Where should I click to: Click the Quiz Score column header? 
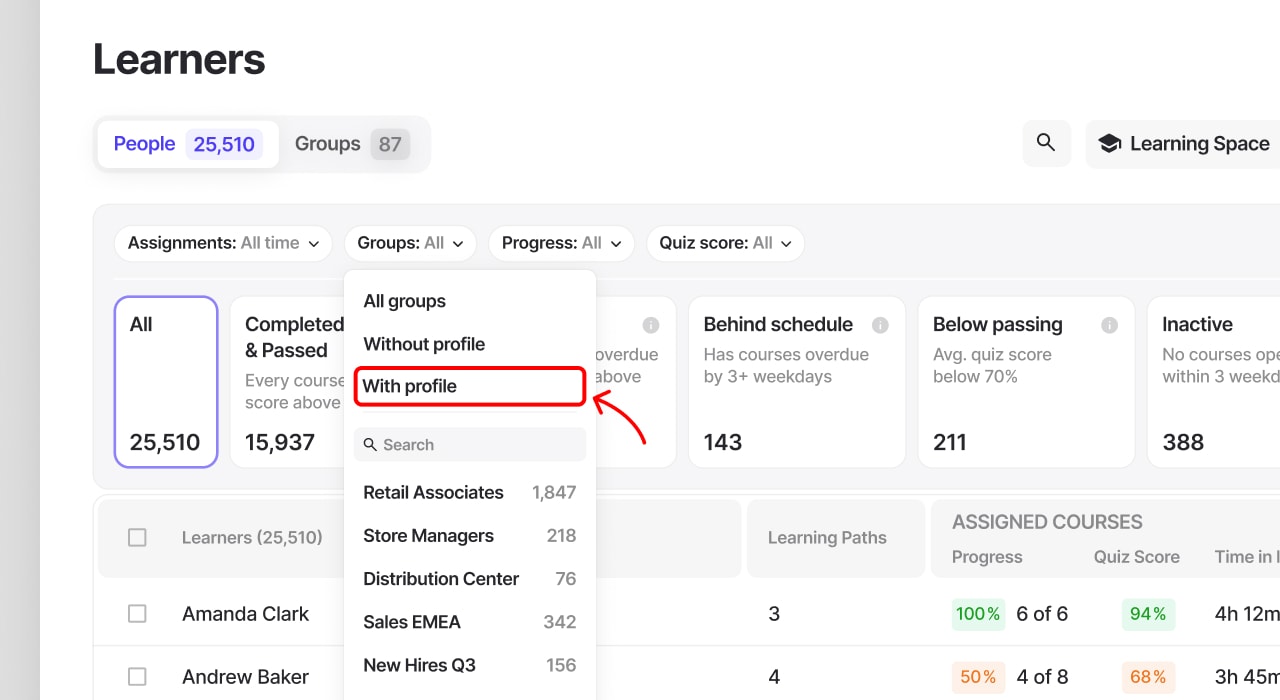1137,557
